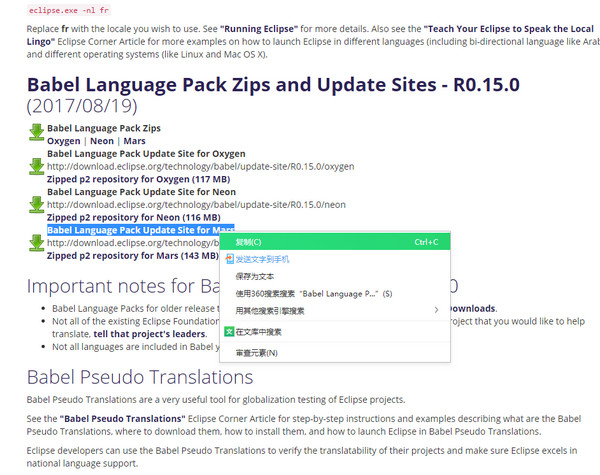Click the Oxygen update-site URL text
Viewport: 600px width, 475px height.
(201, 166)
